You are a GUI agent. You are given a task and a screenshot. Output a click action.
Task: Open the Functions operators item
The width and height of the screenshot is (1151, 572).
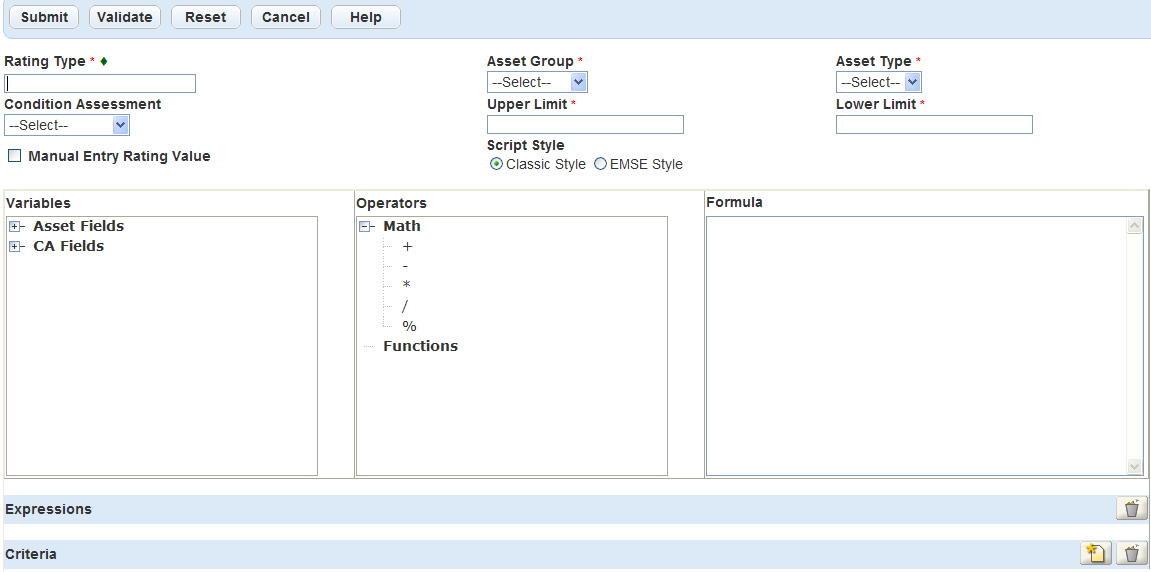tap(420, 346)
